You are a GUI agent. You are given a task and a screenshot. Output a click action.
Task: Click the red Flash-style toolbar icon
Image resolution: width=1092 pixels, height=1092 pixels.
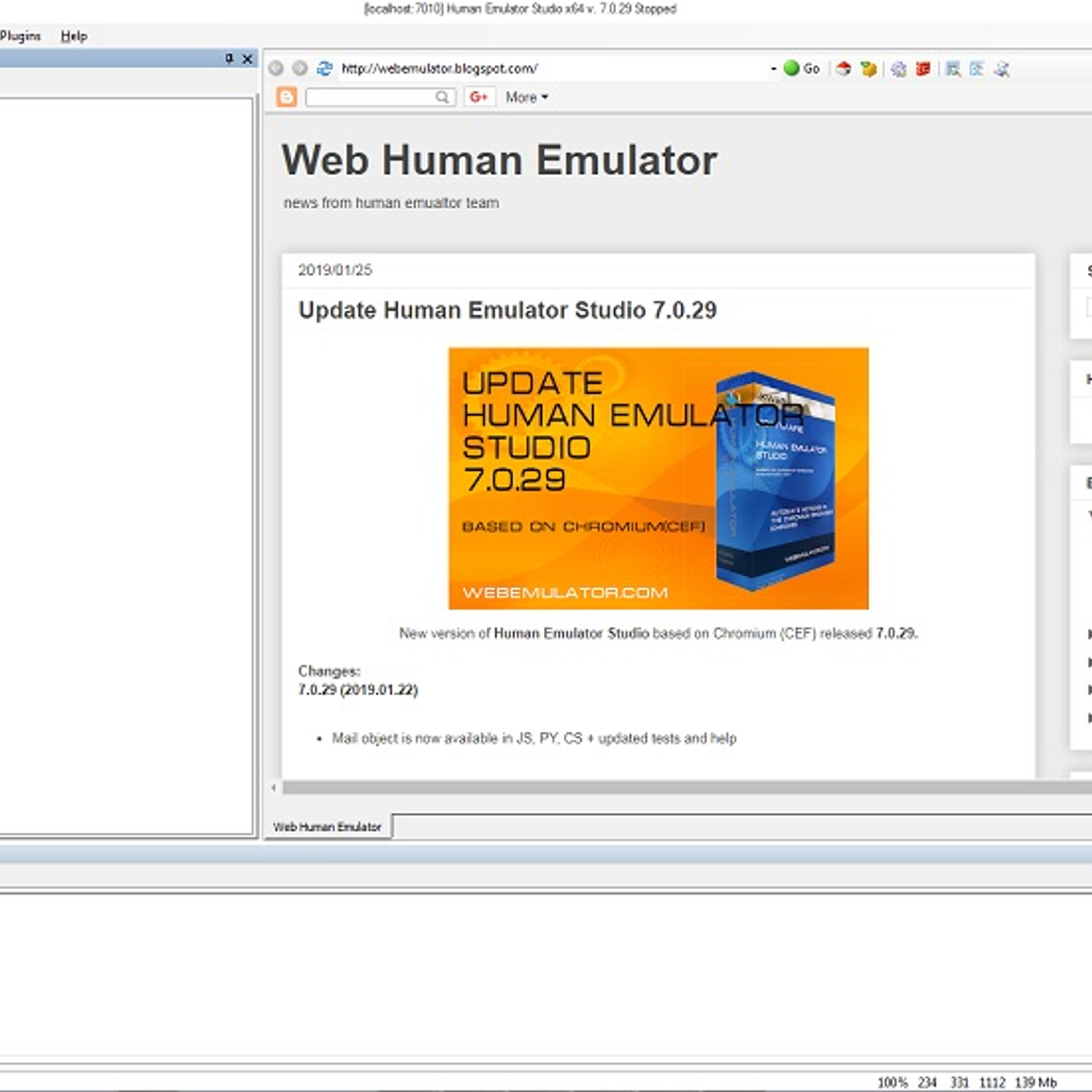(x=923, y=68)
